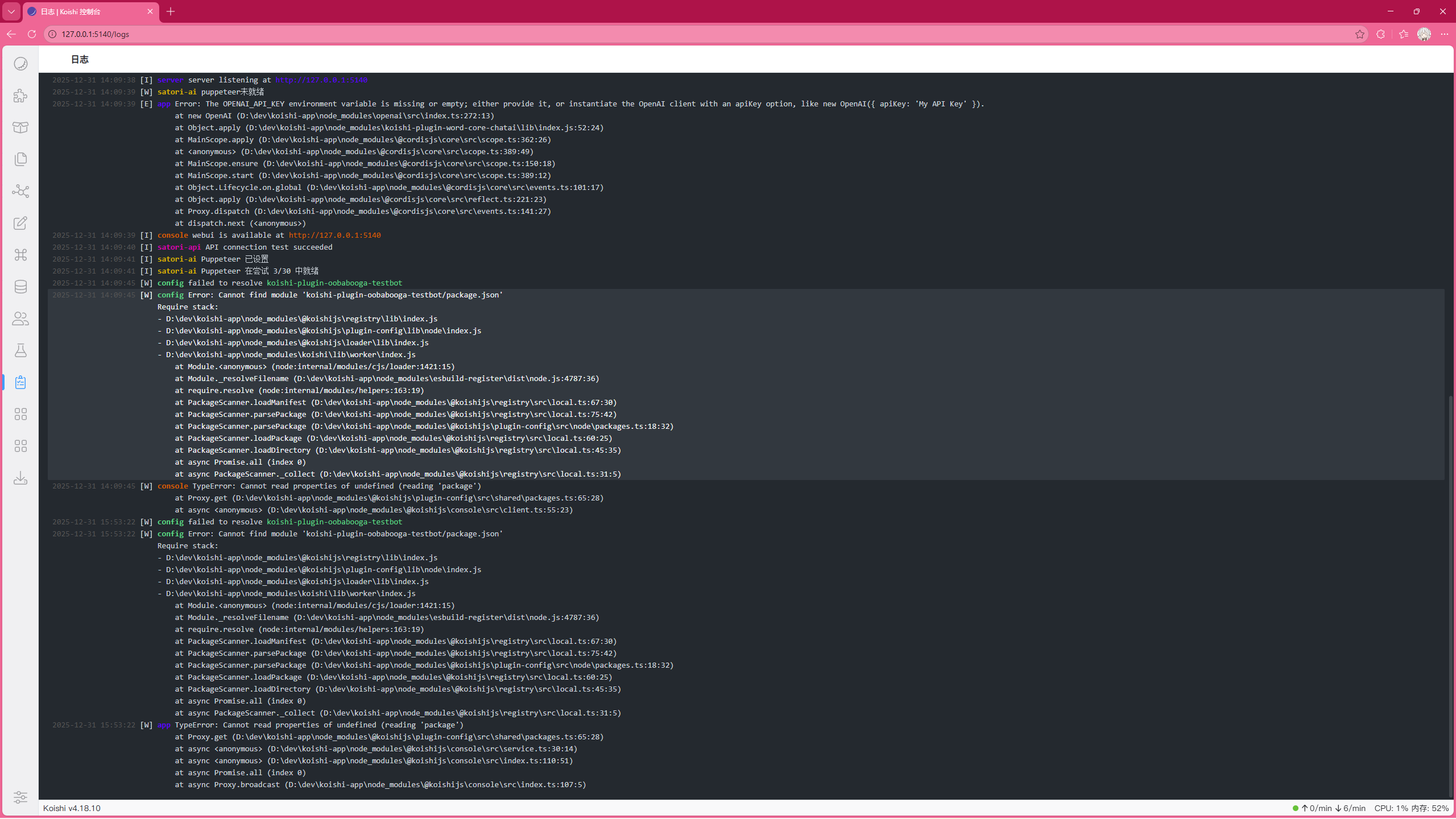This screenshot has width=1456, height=819.
Task: Open the settings sliders icon at sidebar bottom
Action: [x=20, y=797]
